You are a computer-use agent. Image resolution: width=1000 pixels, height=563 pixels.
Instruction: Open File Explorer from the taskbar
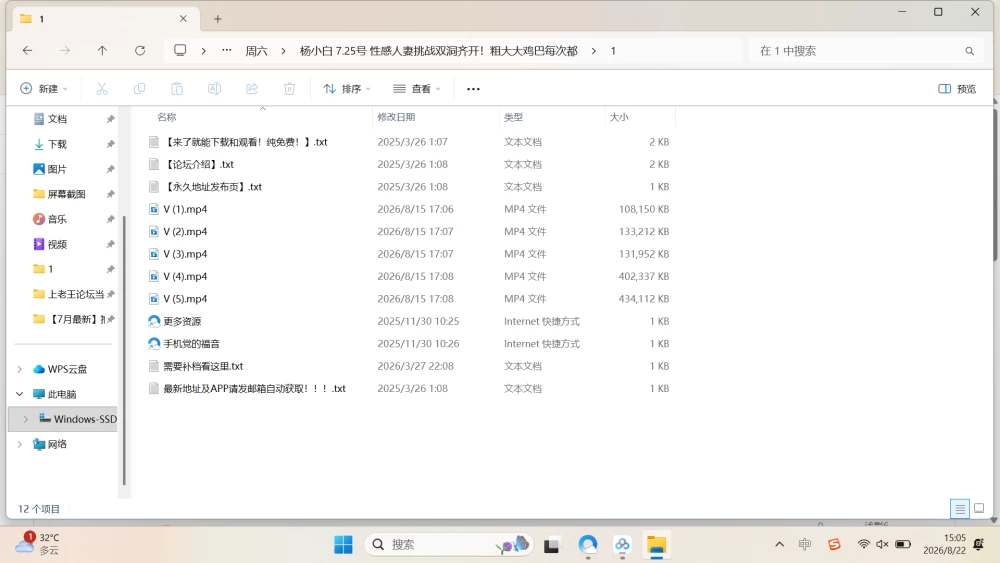point(656,545)
